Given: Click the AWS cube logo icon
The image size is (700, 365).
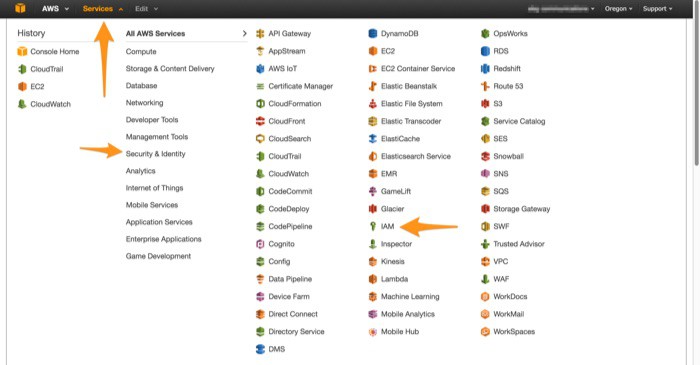Looking at the screenshot, I should pos(20,8).
